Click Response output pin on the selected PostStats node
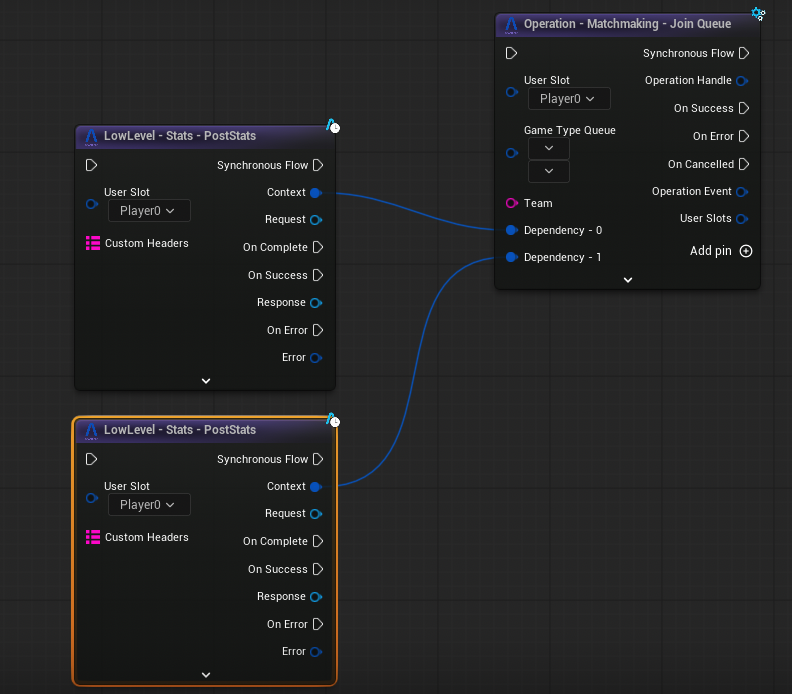This screenshot has height=694, width=792. pos(316,597)
